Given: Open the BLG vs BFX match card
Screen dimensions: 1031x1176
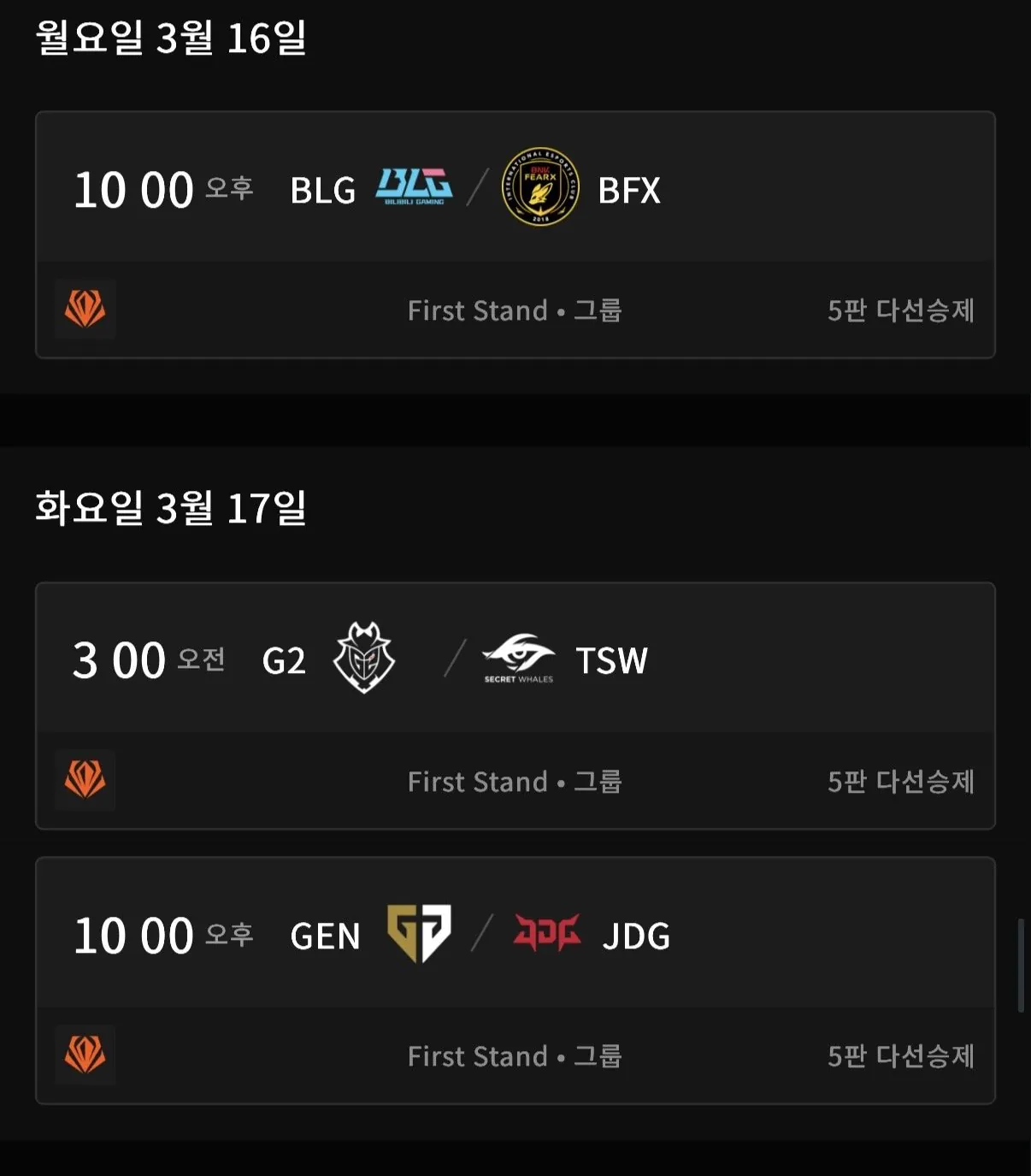Looking at the screenshot, I should pos(515,234).
